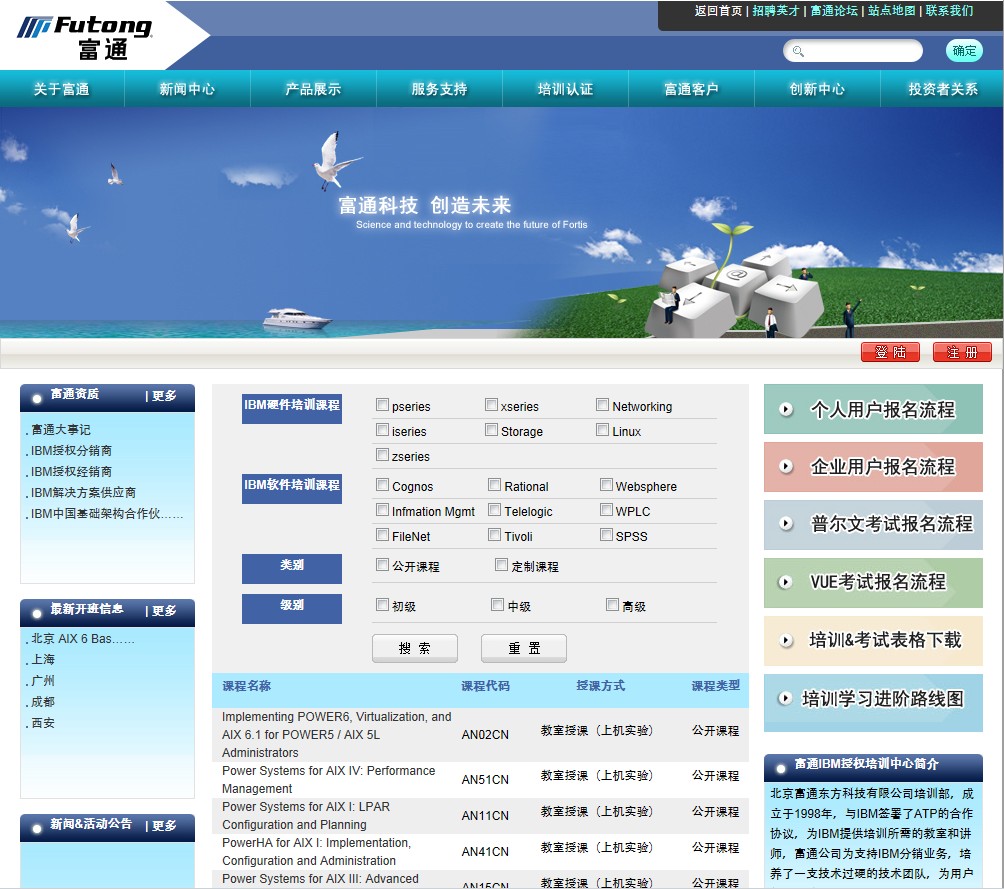Image resolution: width=1004 pixels, height=889 pixels.
Task: Open the 产品展示 menu
Action: tap(313, 89)
